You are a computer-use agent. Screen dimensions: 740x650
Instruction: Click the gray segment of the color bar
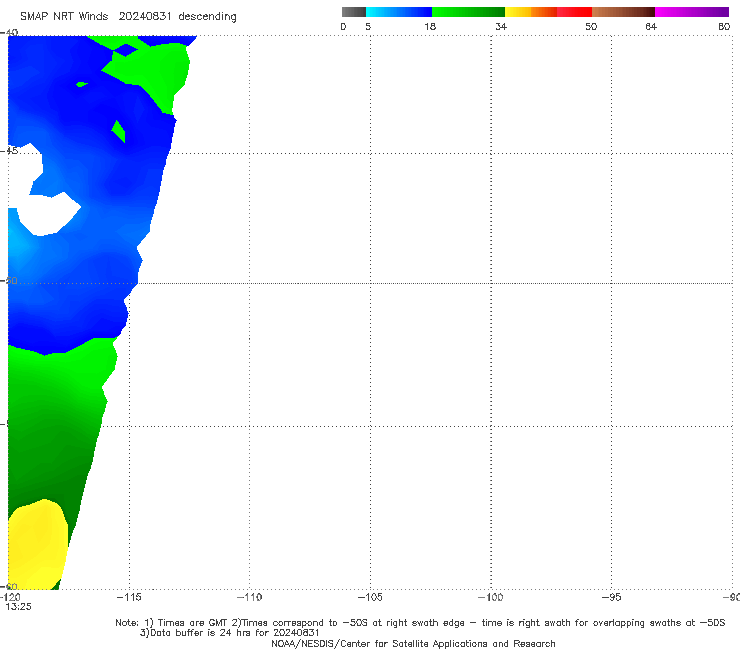(354, 12)
